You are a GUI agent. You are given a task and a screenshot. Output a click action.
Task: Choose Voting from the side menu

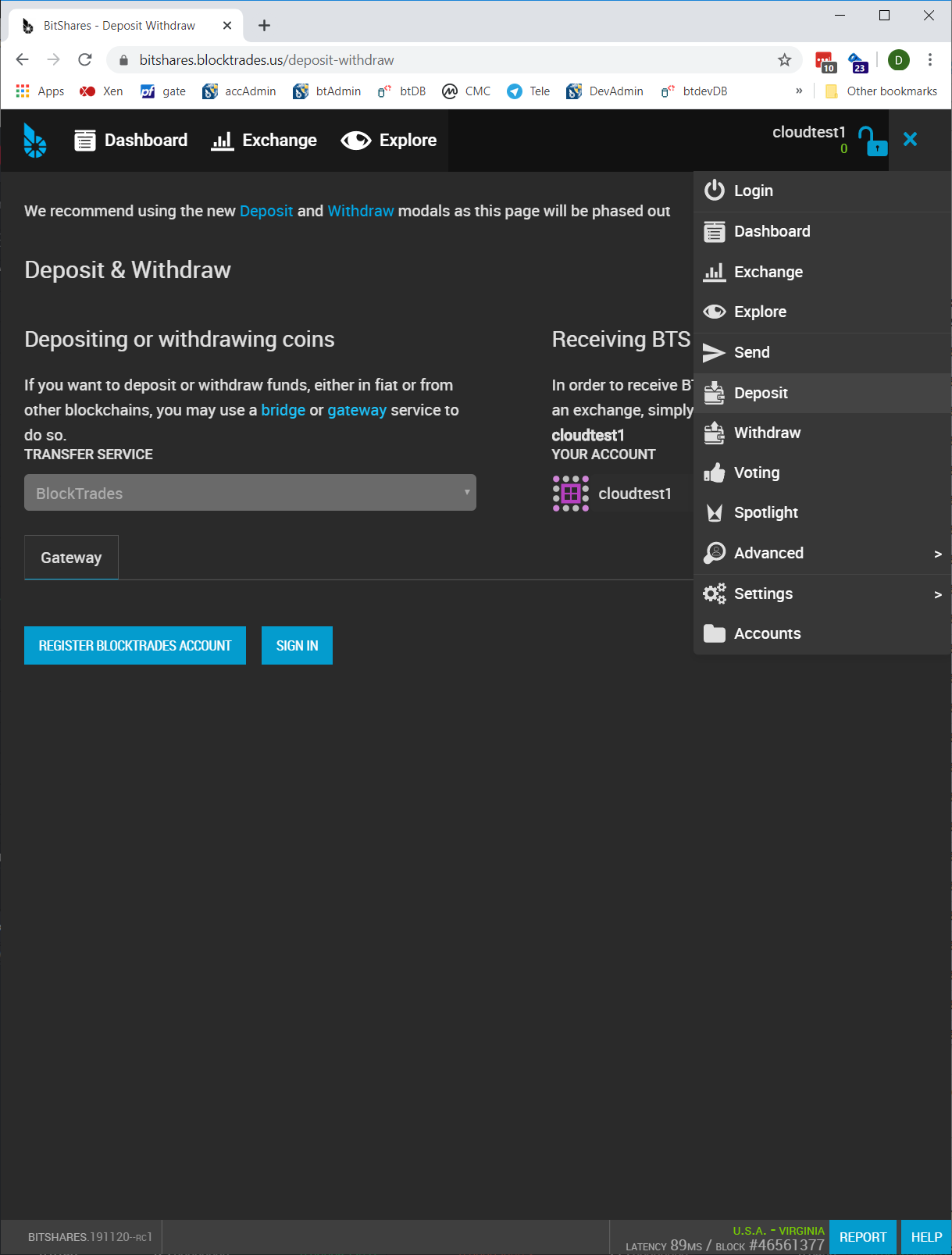822,472
